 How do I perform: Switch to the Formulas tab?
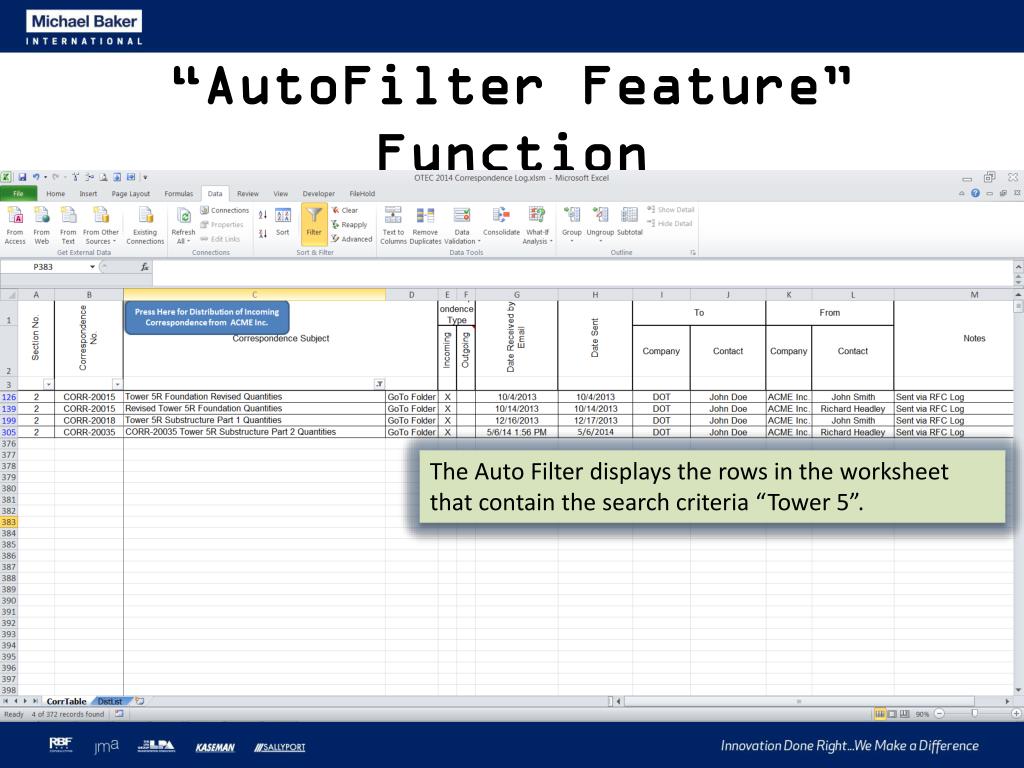click(179, 194)
